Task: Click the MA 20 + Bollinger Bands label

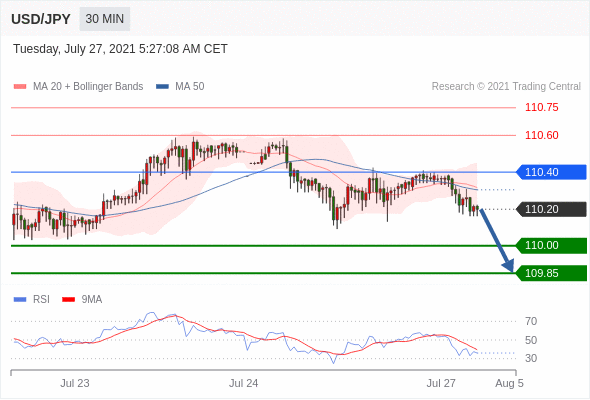Action: (88, 87)
